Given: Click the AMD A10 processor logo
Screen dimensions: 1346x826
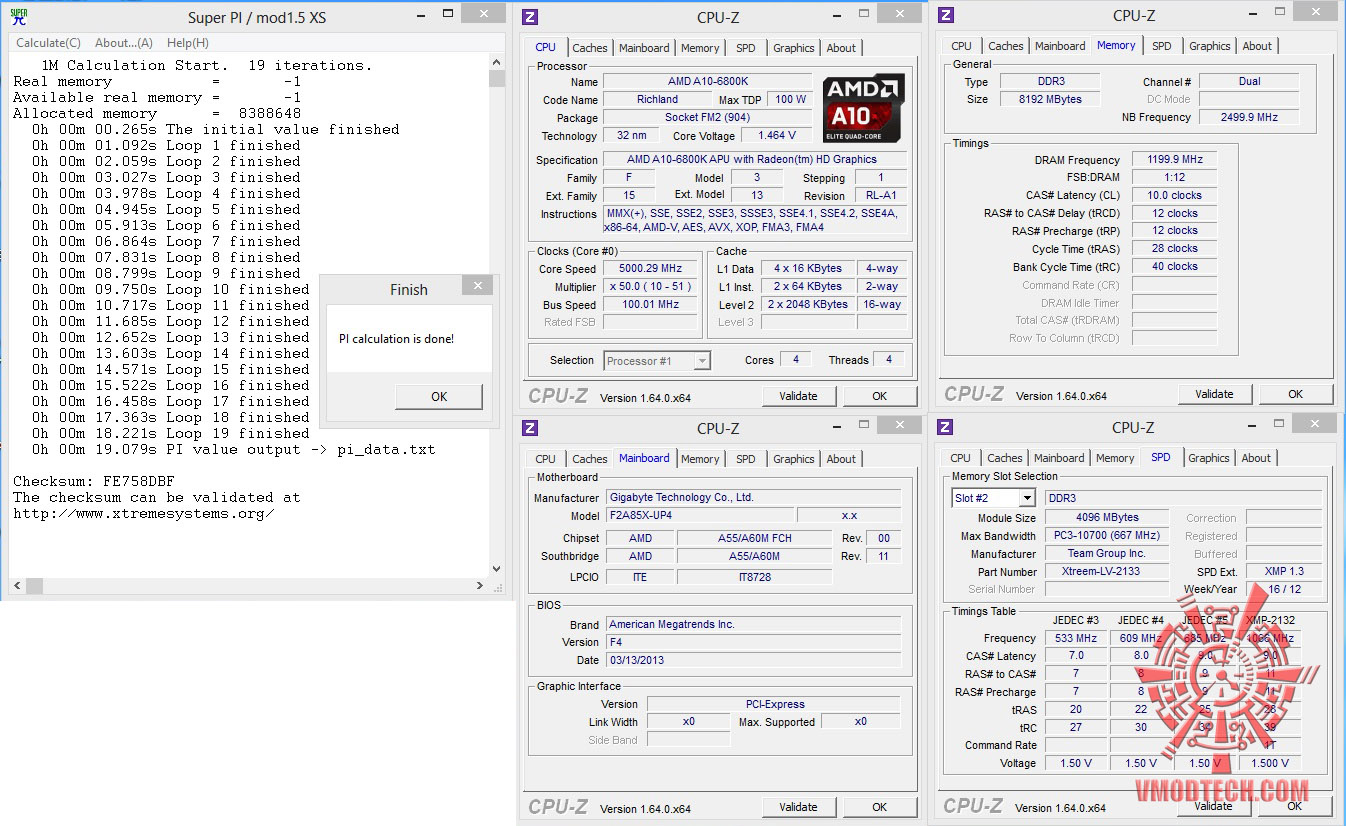Looking at the screenshot, I should click(x=864, y=109).
